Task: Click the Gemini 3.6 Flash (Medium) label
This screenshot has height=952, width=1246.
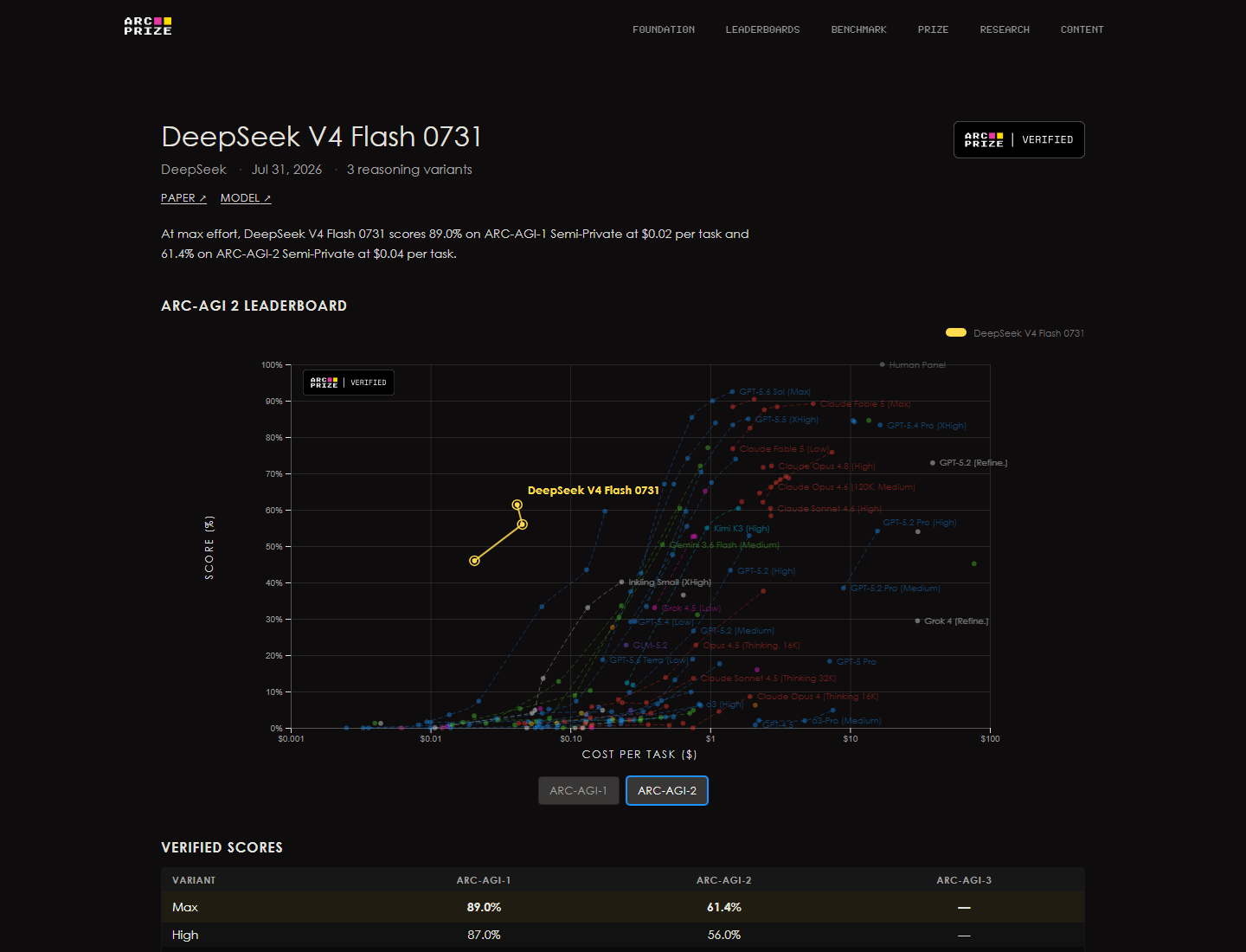Action: click(x=724, y=545)
